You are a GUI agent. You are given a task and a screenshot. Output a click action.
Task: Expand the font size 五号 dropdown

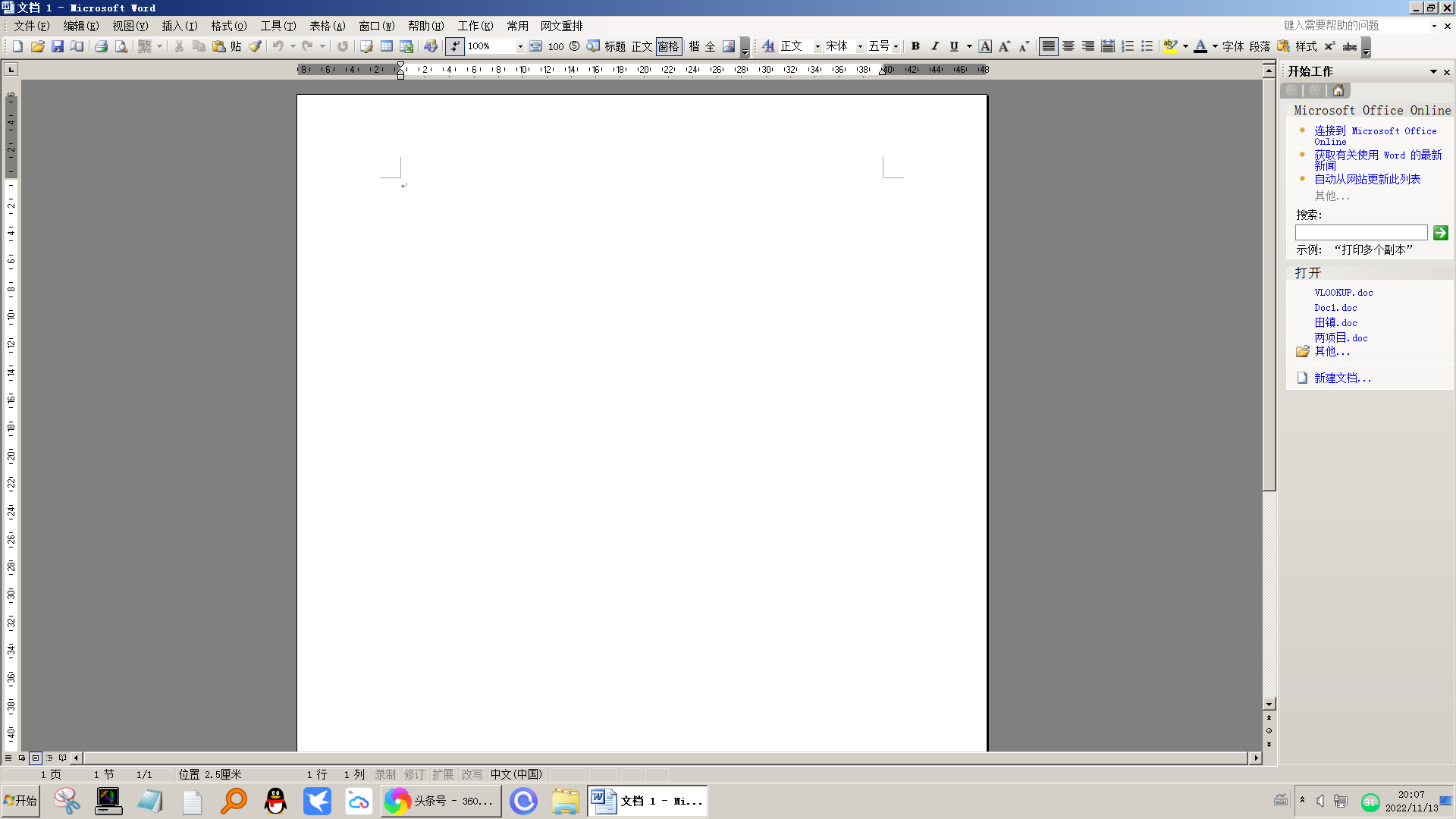coord(896,46)
